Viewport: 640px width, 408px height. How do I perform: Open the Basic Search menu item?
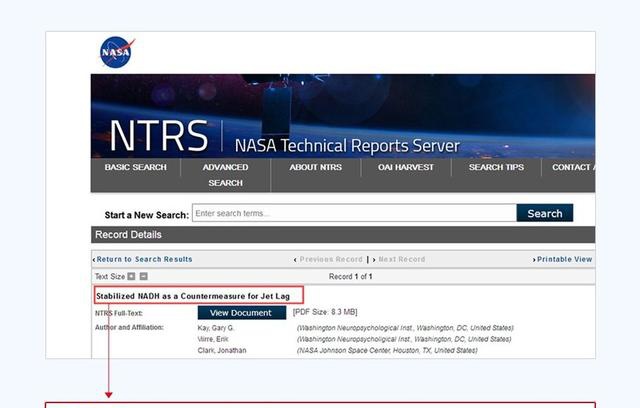pyautogui.click(x=136, y=167)
